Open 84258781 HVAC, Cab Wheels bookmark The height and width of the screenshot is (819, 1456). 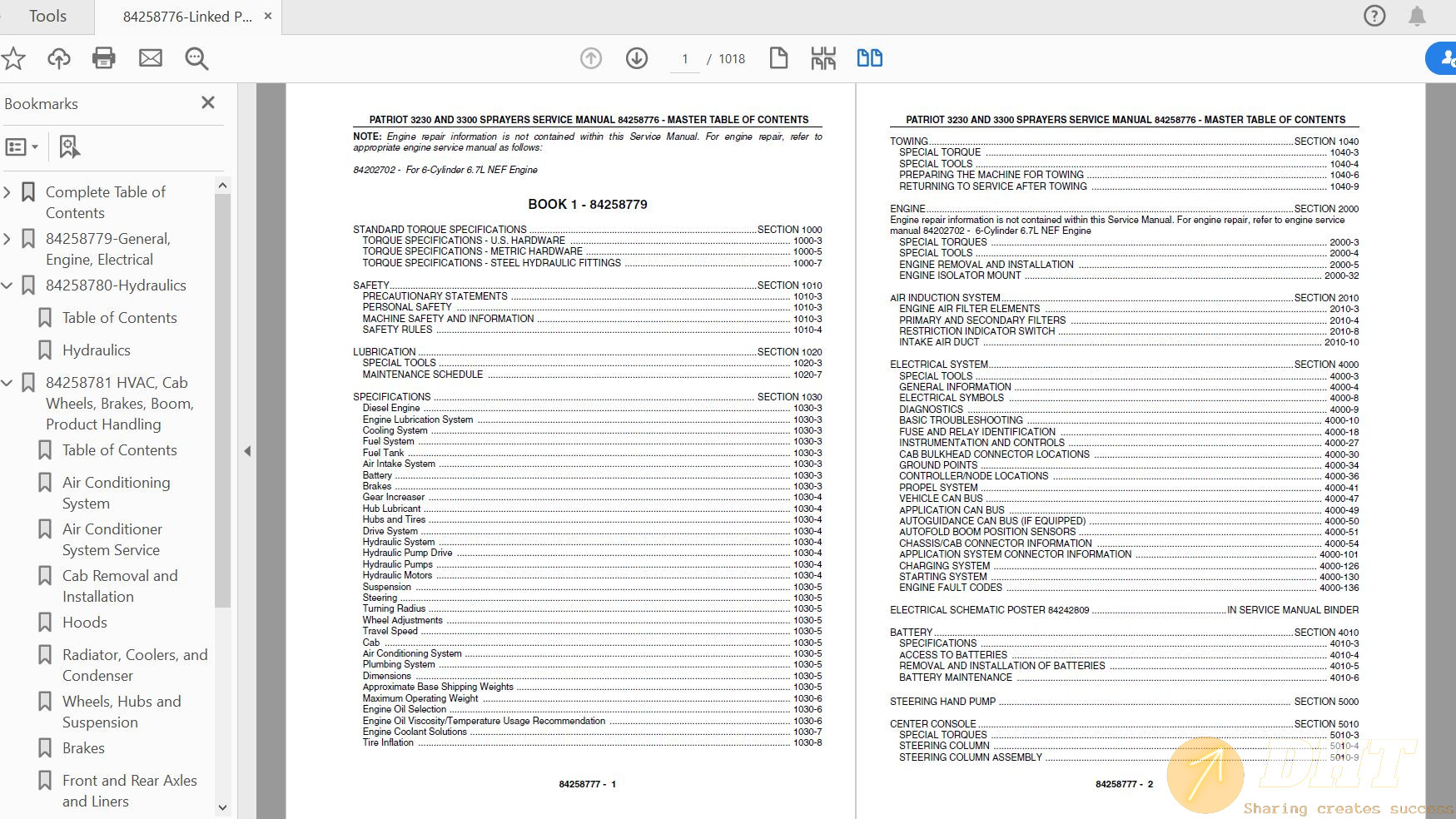point(120,404)
